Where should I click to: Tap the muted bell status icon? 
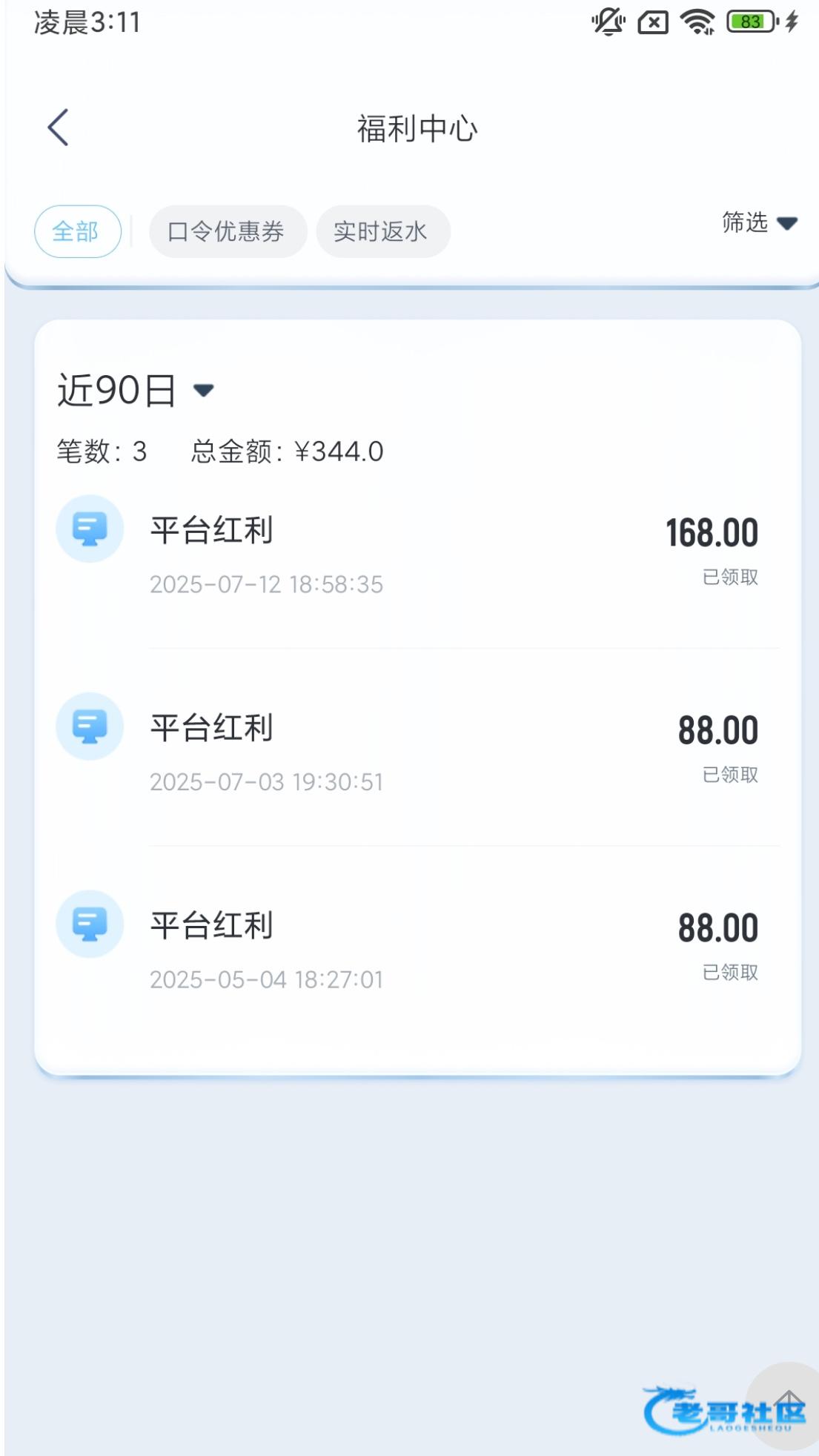coord(609,22)
